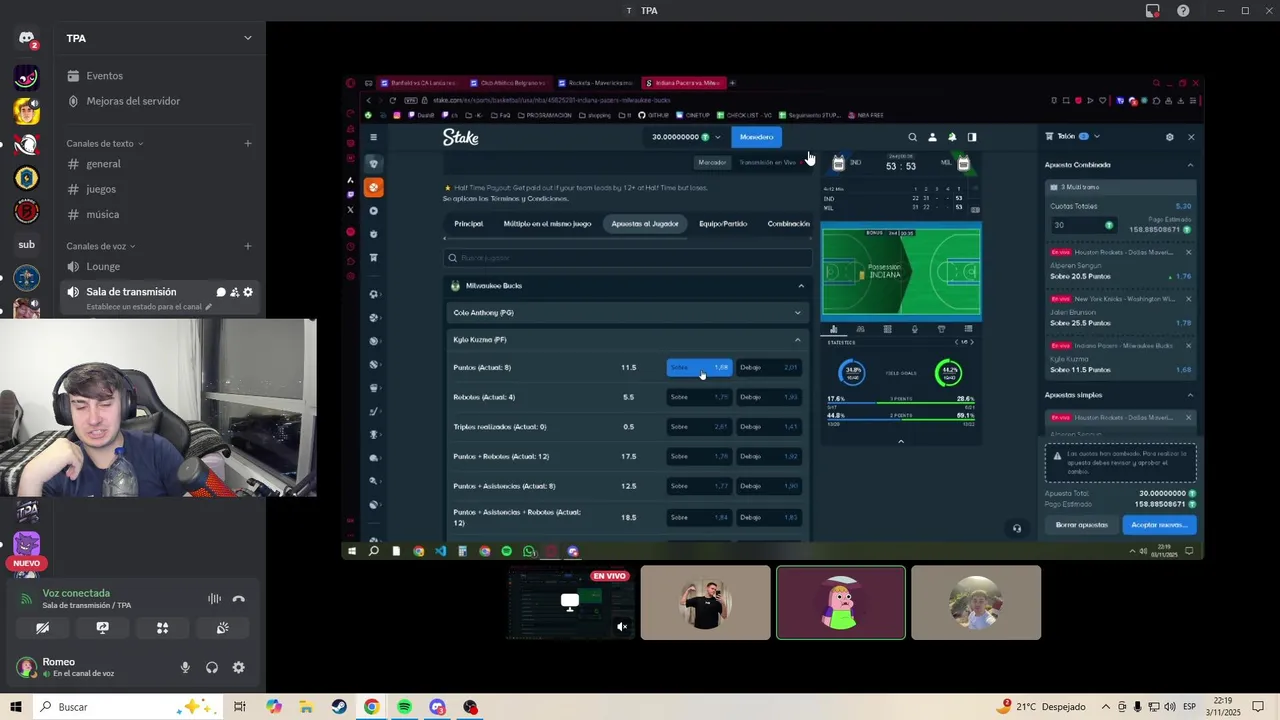Select Sobre for Puntos 11.5
The width and height of the screenshot is (1280, 720).
699,367
